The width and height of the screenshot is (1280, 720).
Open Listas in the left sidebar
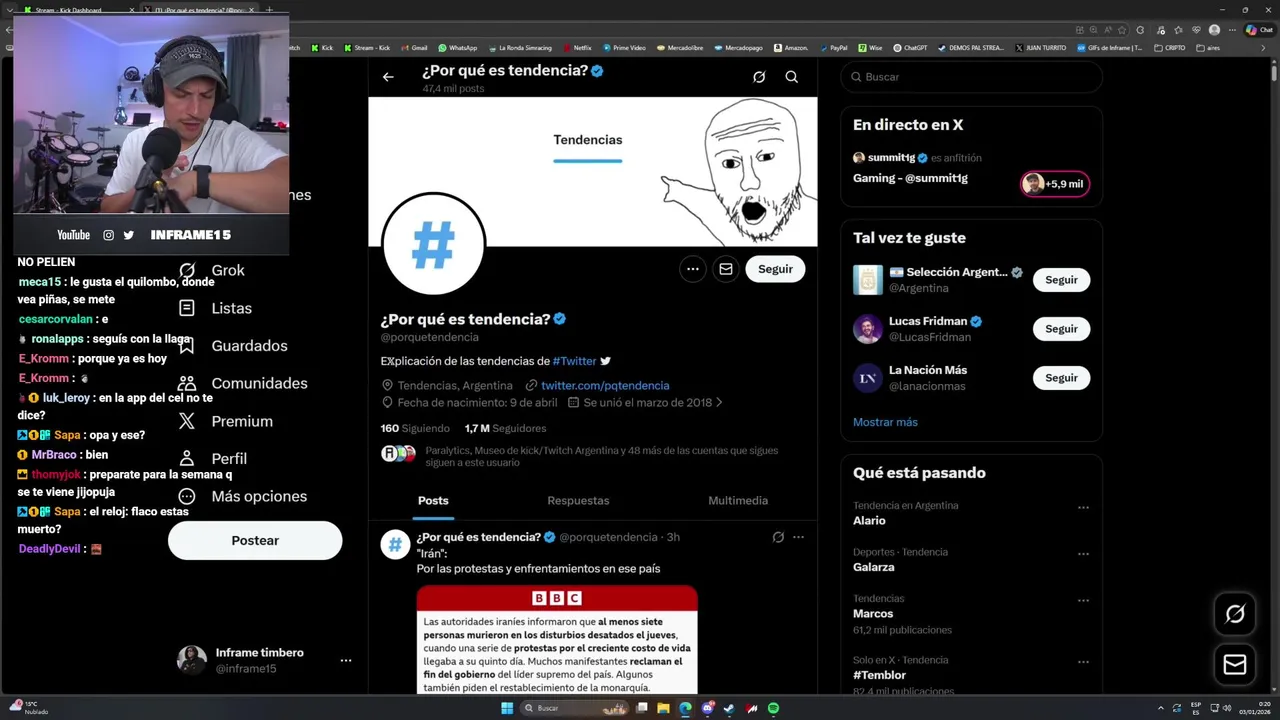tap(215, 308)
